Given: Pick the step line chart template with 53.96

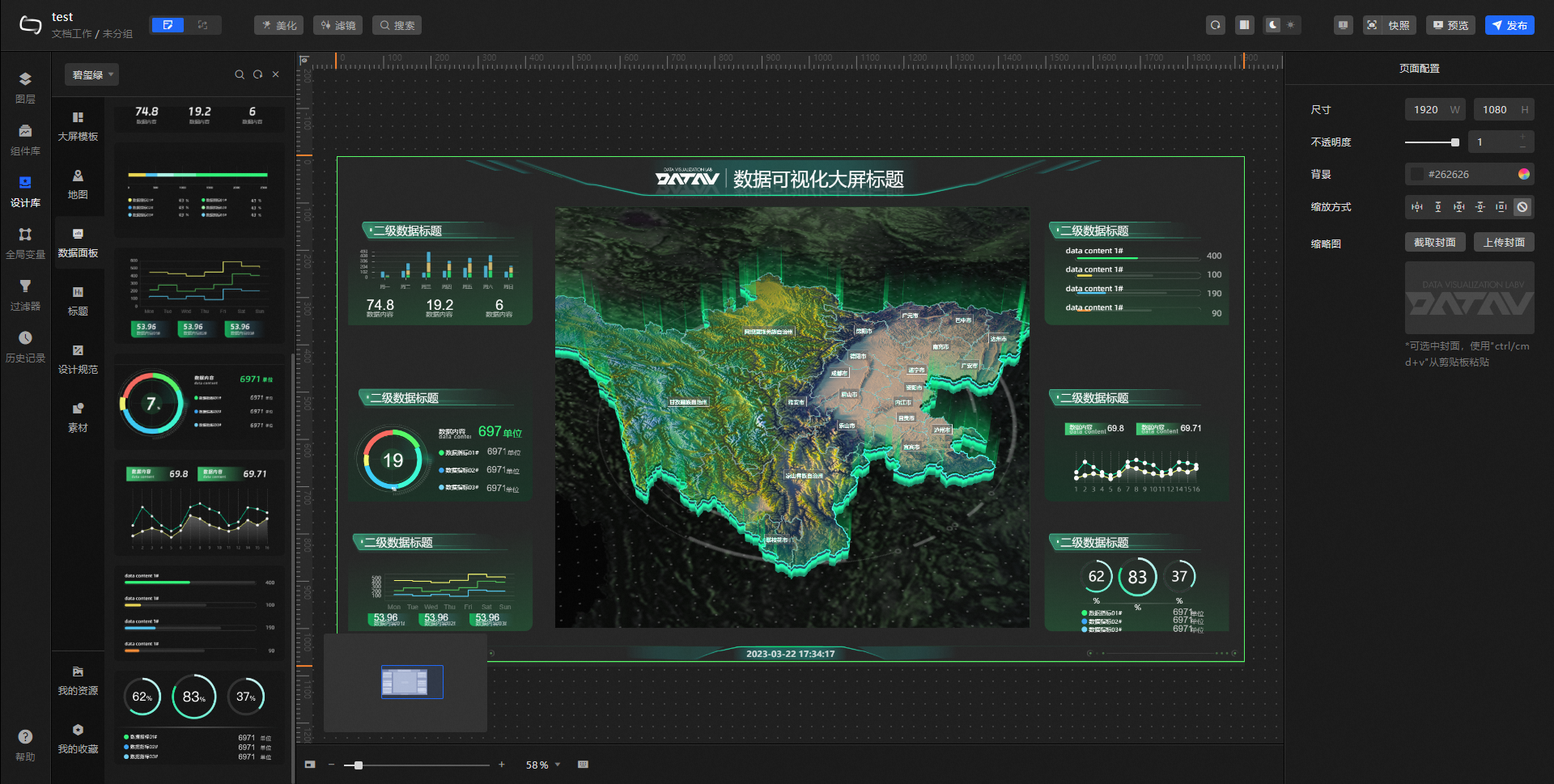Looking at the screenshot, I should (x=199, y=296).
